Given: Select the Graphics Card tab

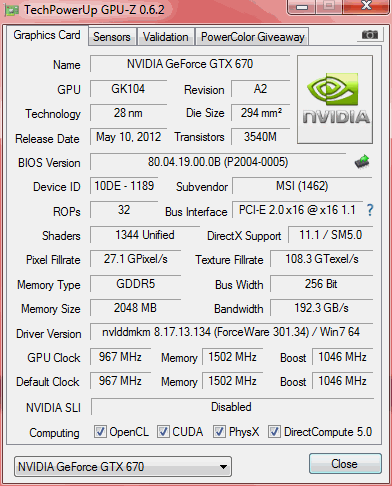Looking at the screenshot, I should pos(47,35).
